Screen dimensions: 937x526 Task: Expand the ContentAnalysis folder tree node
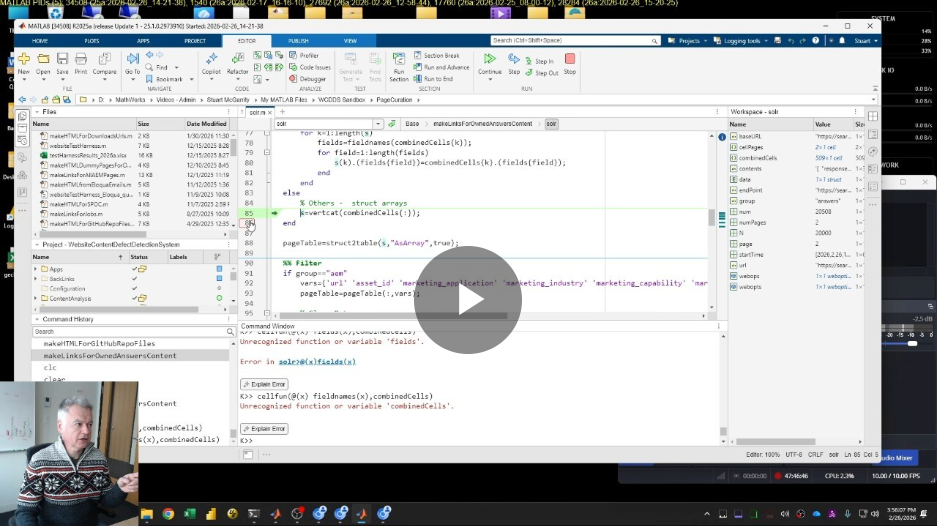(36, 298)
